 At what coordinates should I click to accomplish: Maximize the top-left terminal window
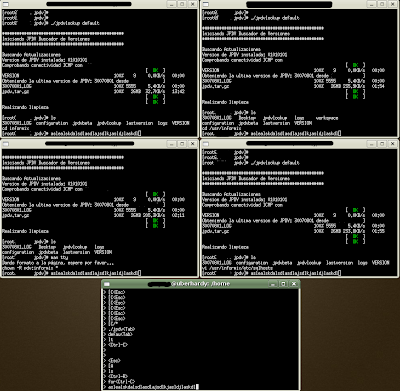pyautogui.click(x=182, y=4)
